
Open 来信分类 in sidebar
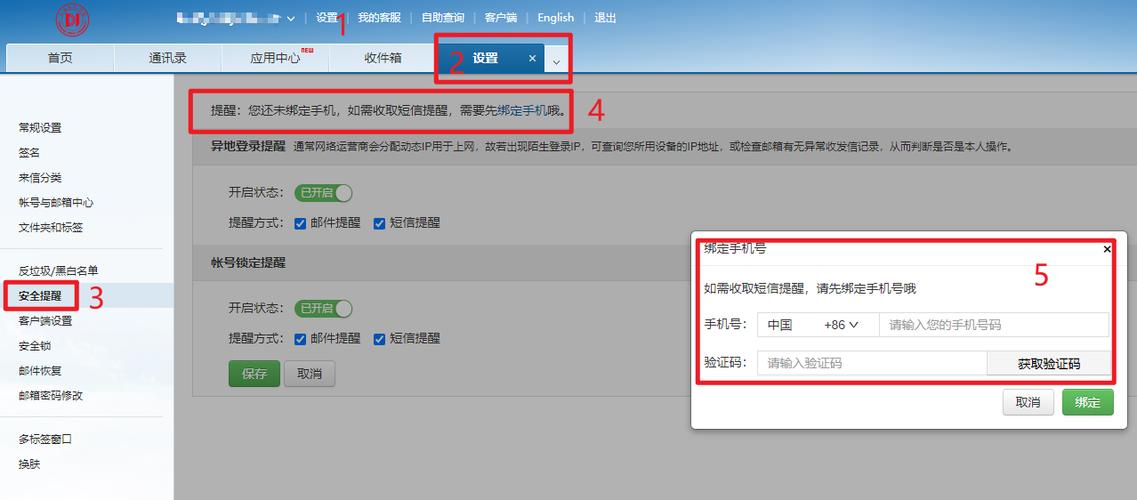click(40, 178)
